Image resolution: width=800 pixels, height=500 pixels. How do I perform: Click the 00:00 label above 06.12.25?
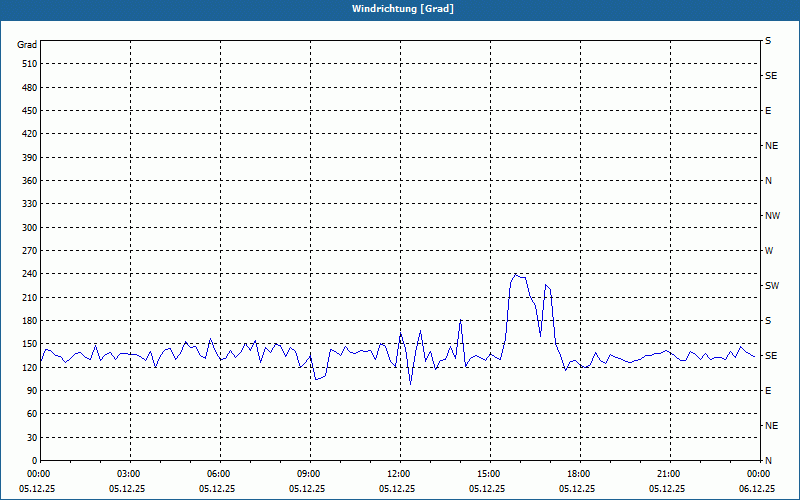point(759,473)
